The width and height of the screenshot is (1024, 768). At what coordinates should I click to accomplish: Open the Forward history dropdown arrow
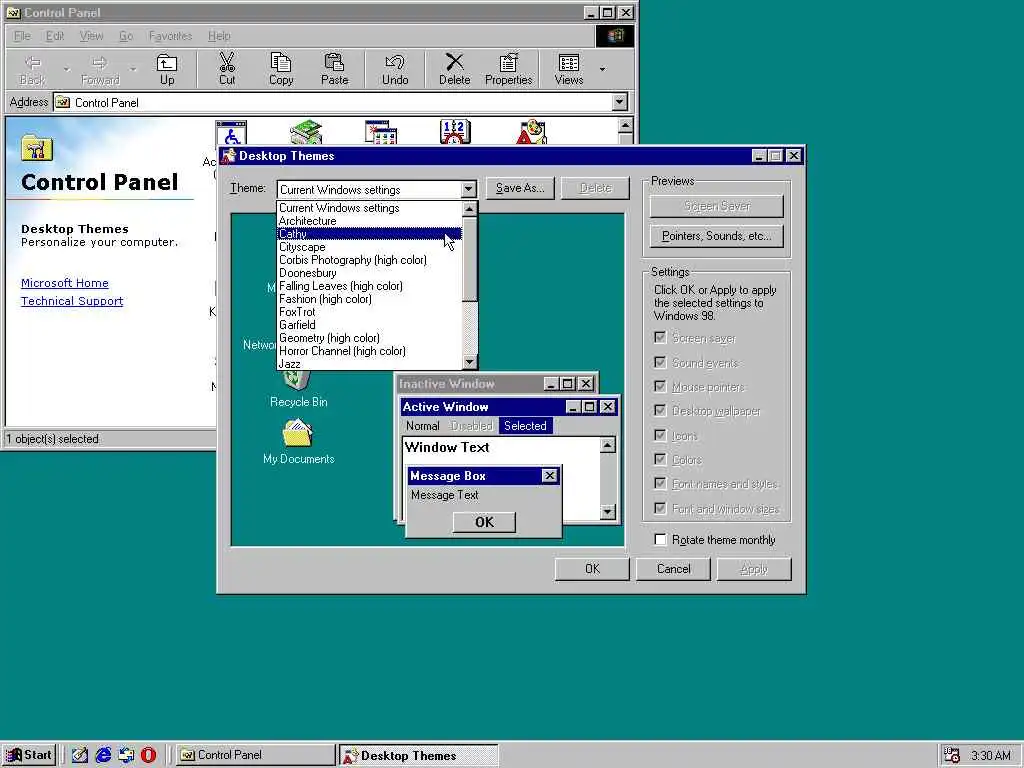(133, 69)
